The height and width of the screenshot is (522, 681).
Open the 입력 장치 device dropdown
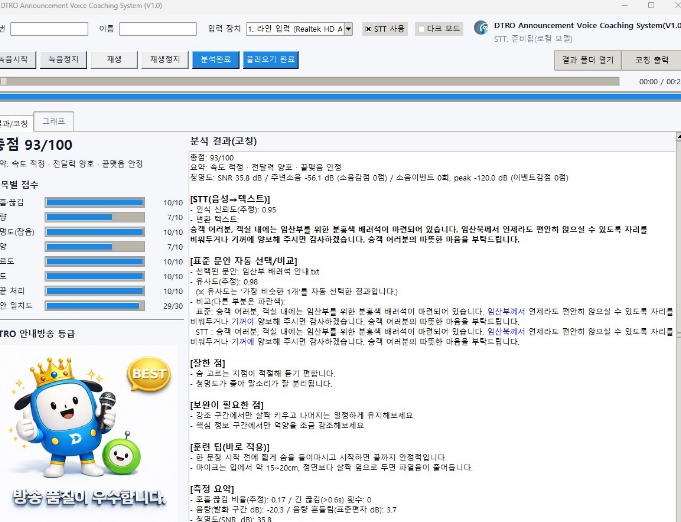click(x=299, y=28)
